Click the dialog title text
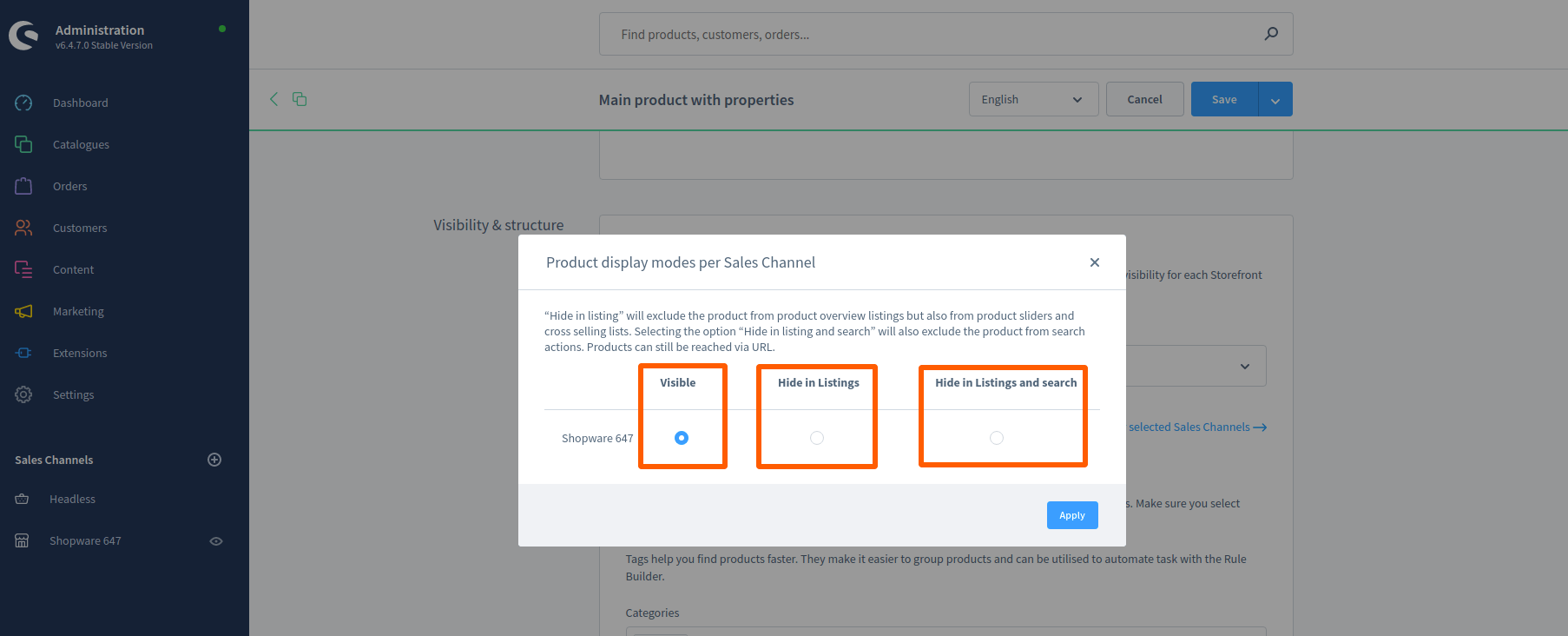The height and width of the screenshot is (636, 1568). (681, 262)
